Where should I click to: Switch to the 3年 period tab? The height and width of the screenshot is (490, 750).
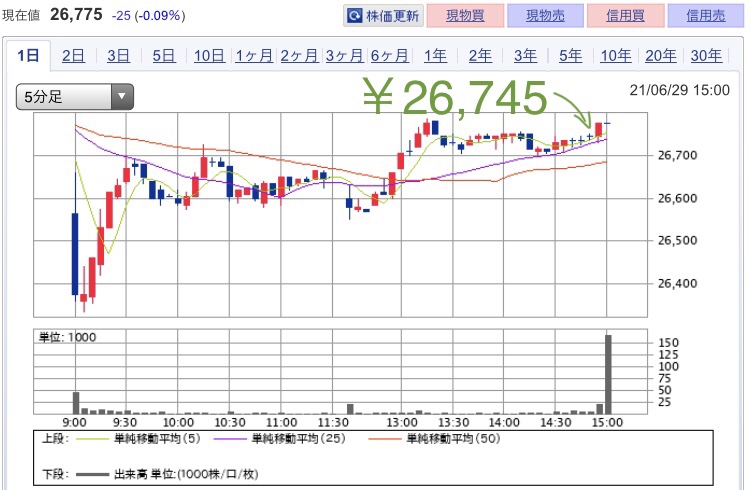(525, 56)
